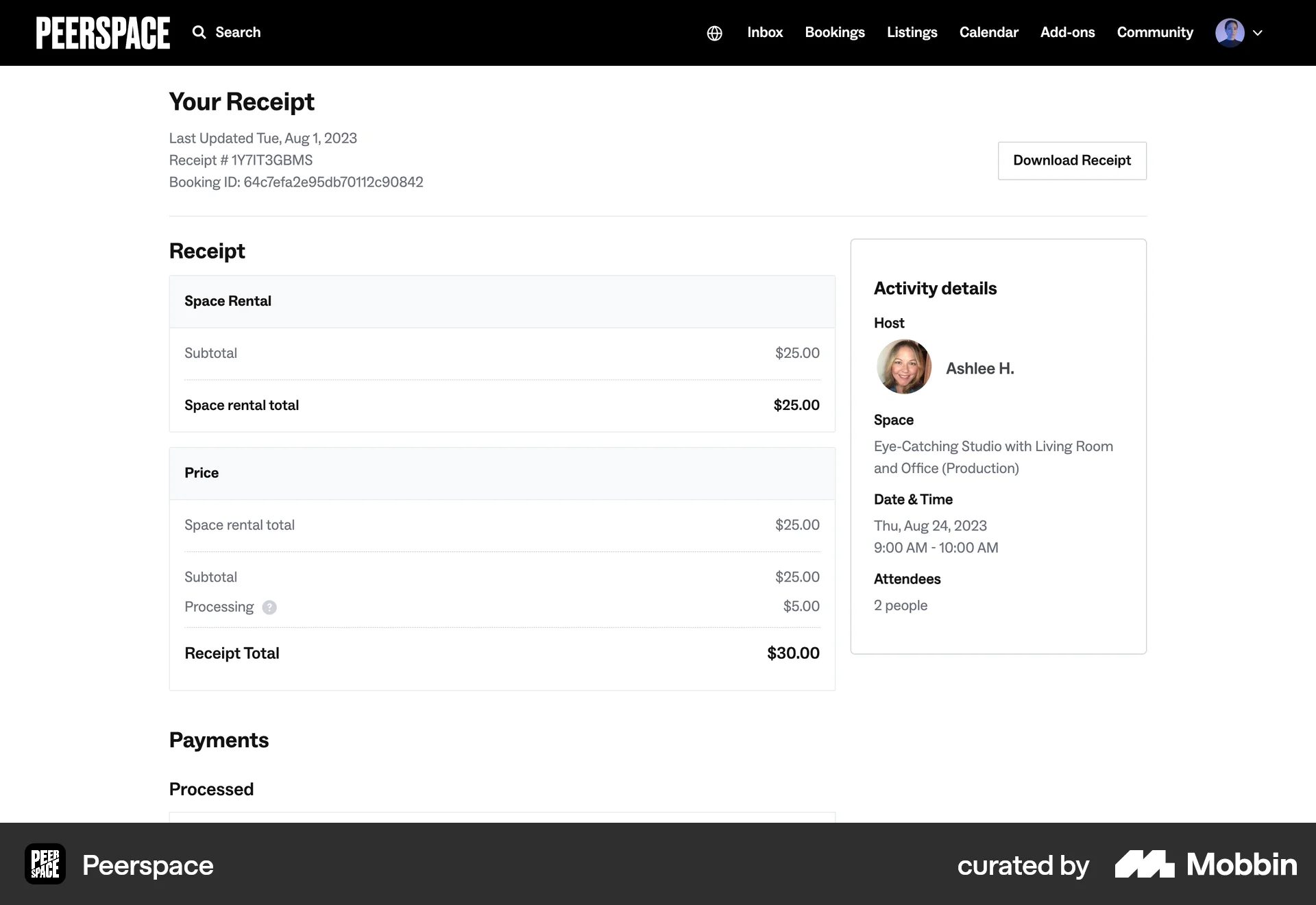
Task: Click the Peerspace icon in the footer
Action: pyautogui.click(x=44, y=865)
